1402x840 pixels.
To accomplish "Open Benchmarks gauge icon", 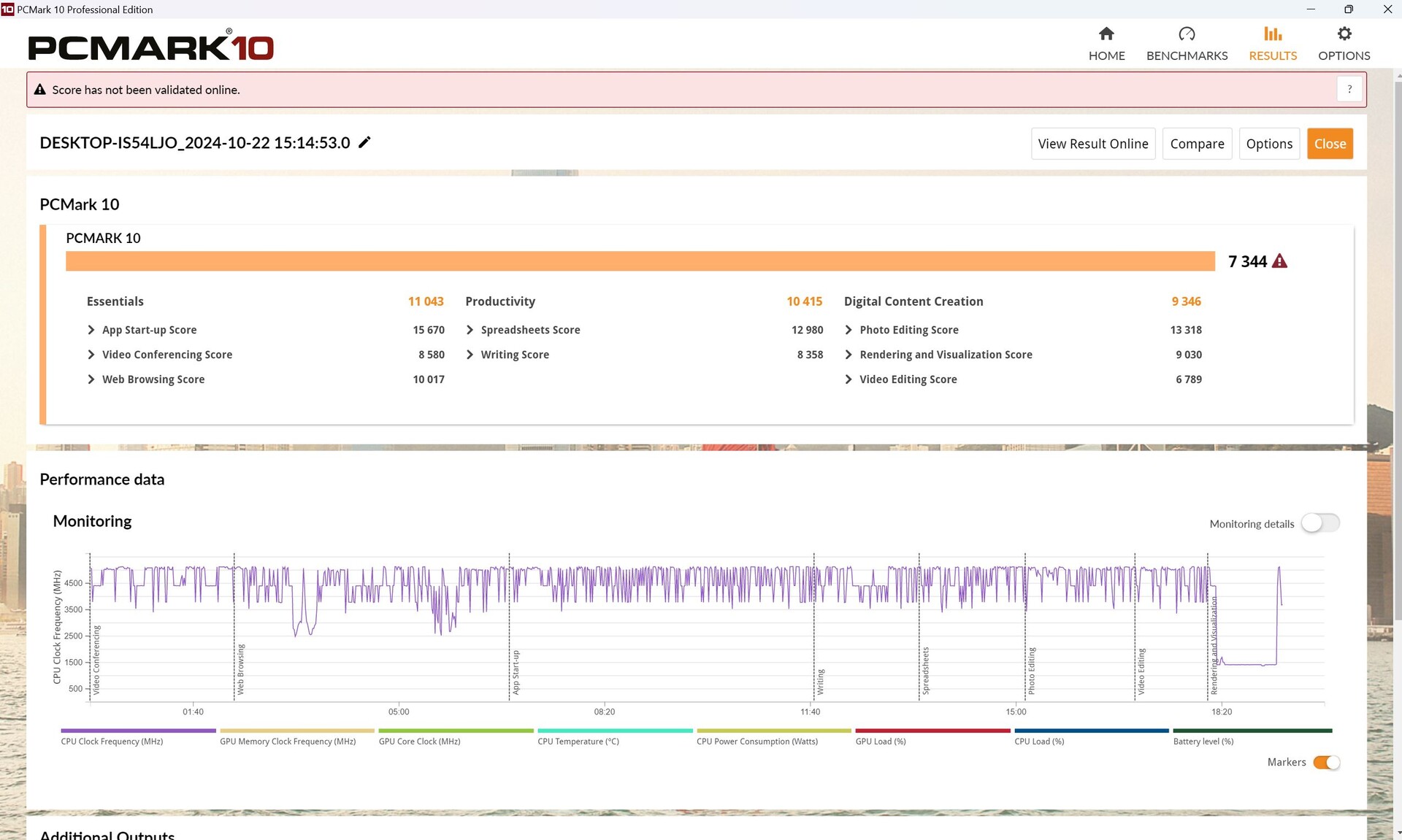I will [1187, 34].
